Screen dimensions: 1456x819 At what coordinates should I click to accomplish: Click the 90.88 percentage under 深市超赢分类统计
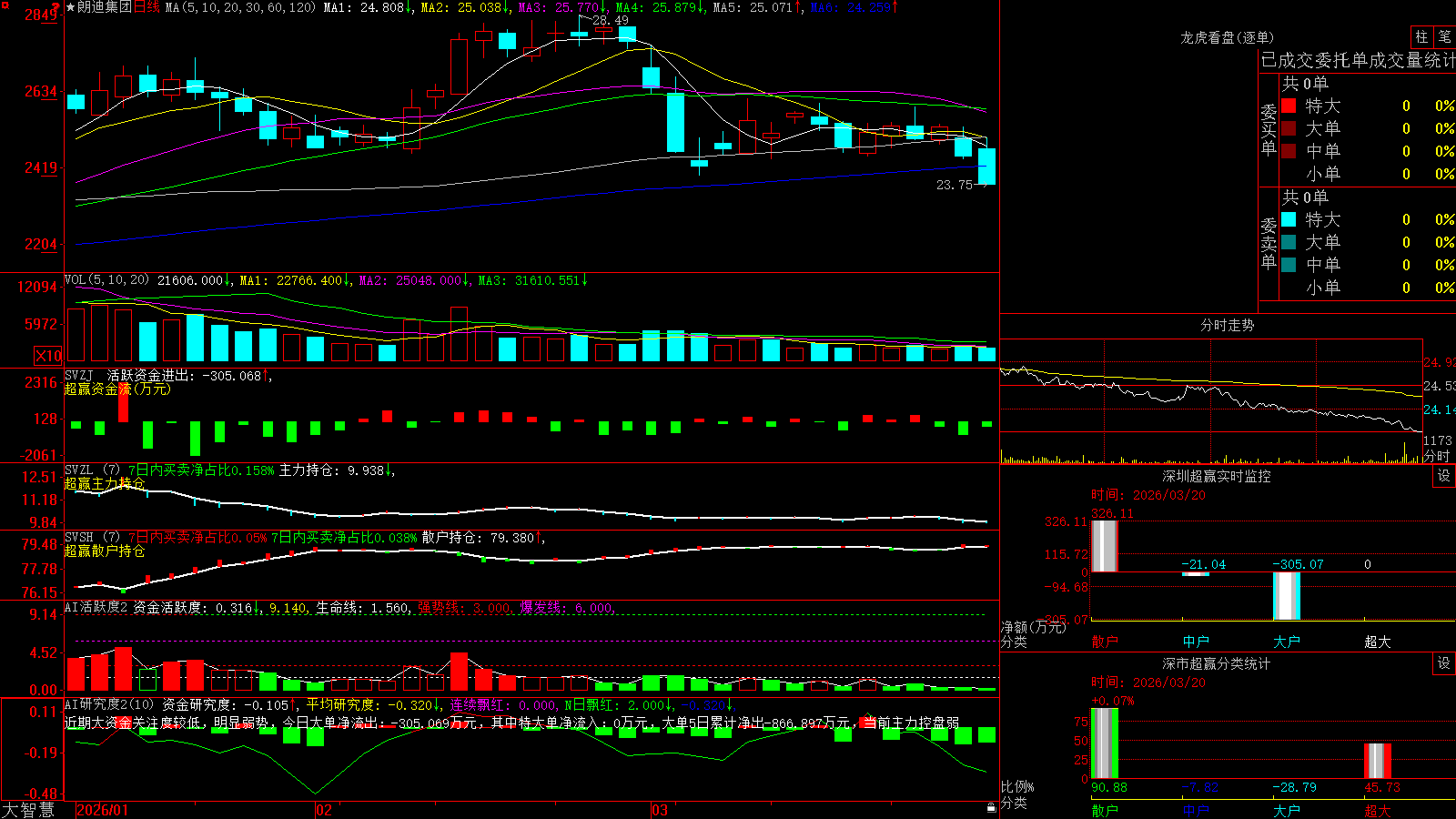[x=1109, y=787]
